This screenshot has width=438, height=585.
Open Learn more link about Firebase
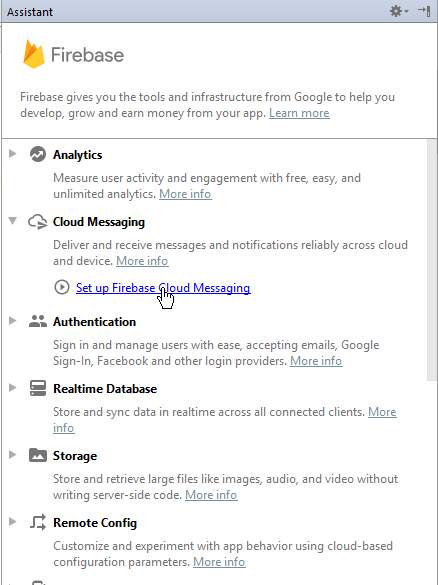point(299,113)
